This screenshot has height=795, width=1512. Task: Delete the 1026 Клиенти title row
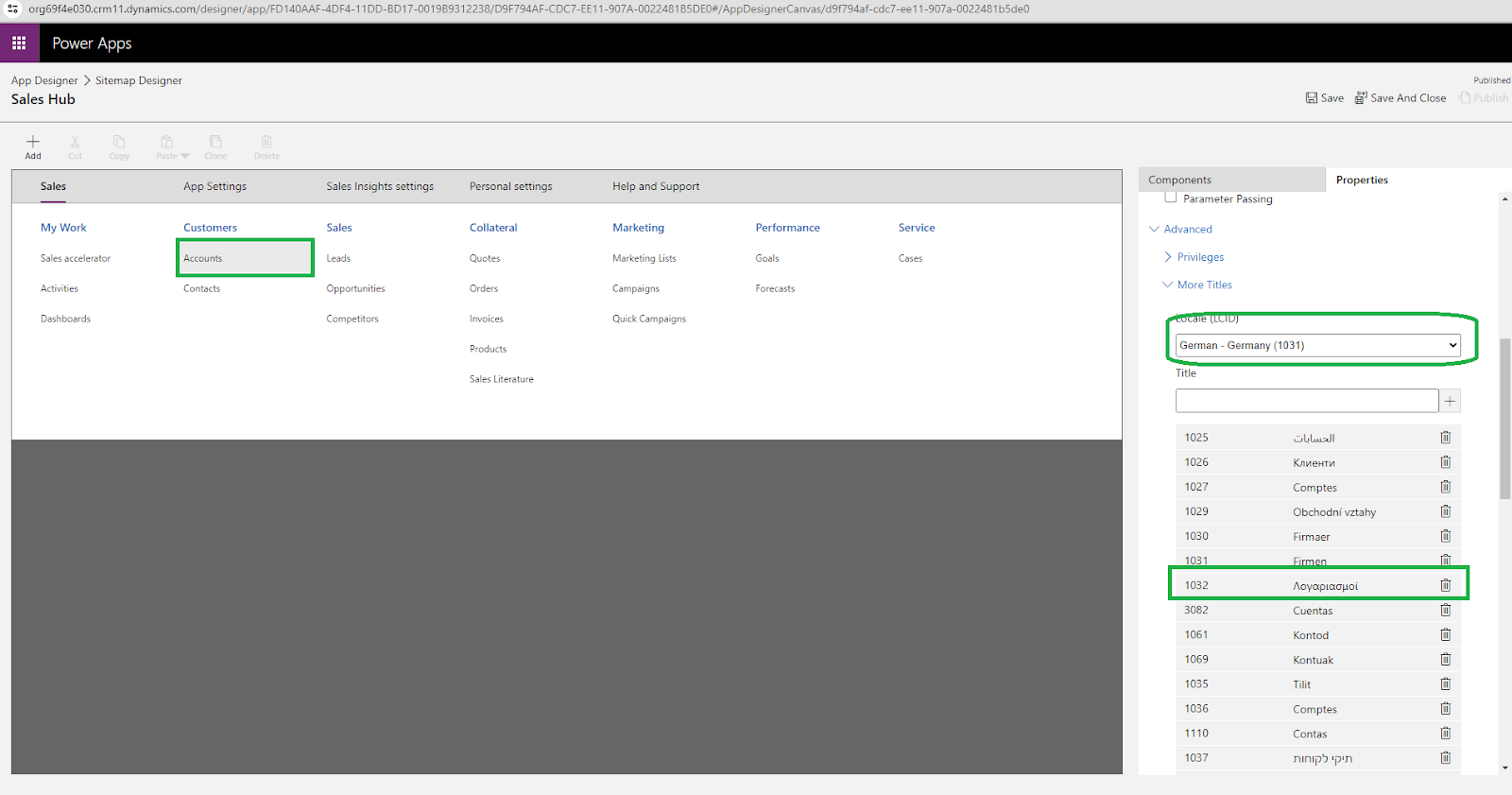click(x=1445, y=462)
